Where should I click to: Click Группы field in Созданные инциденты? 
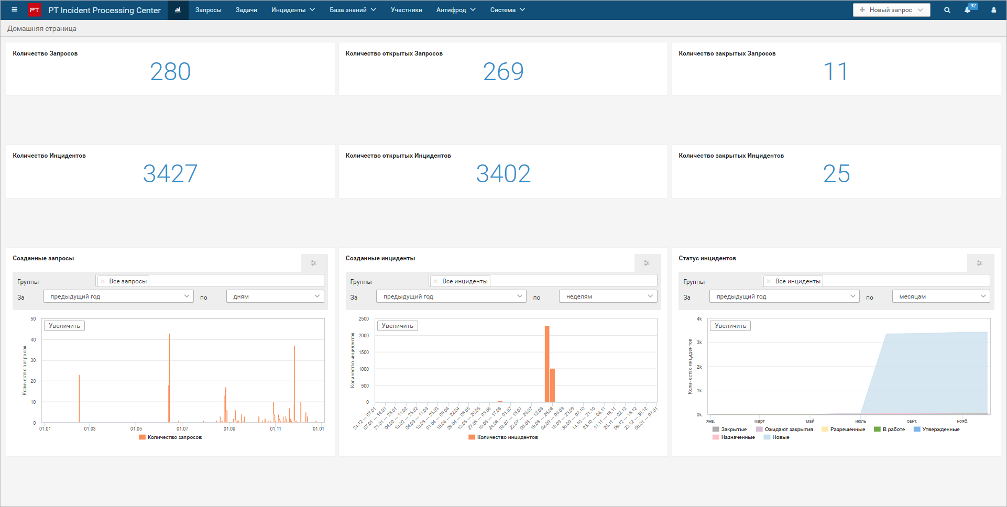543,281
